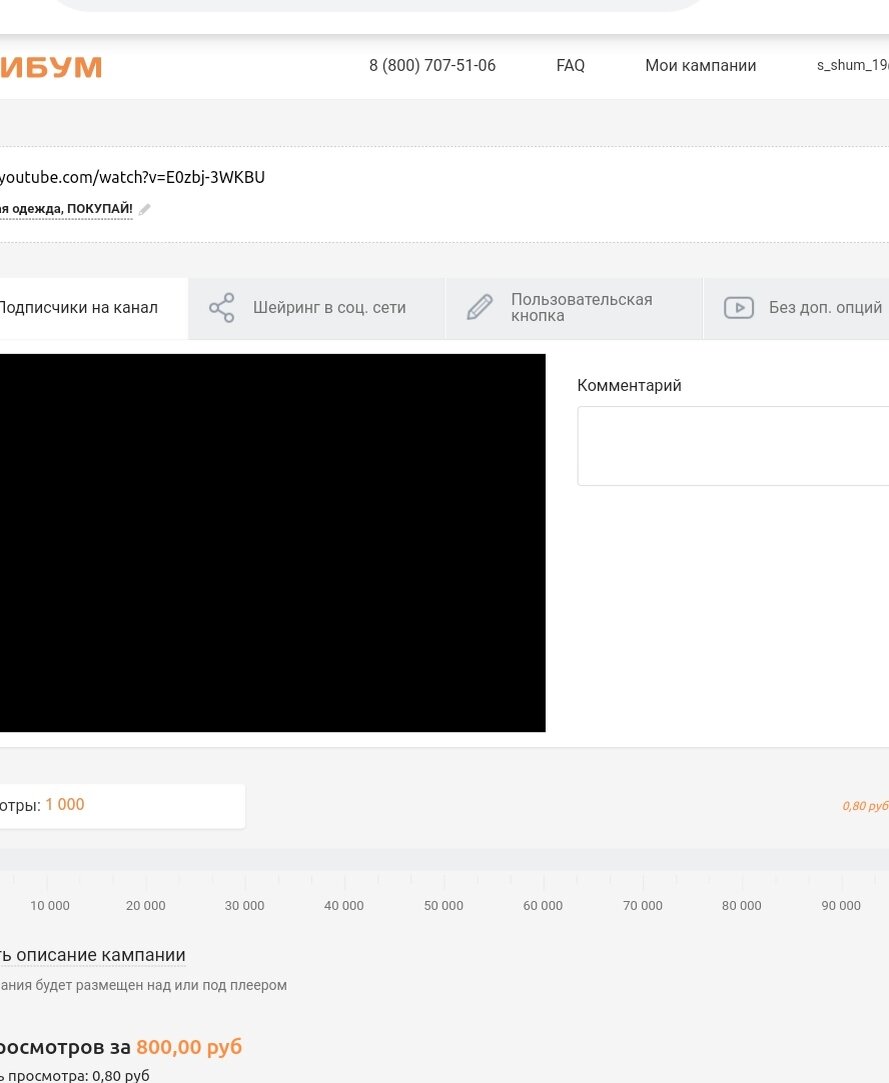The height and width of the screenshot is (1083, 889).
Task: Click the pencil icon beside ПОКУПАЙ! title
Action: pos(144,209)
